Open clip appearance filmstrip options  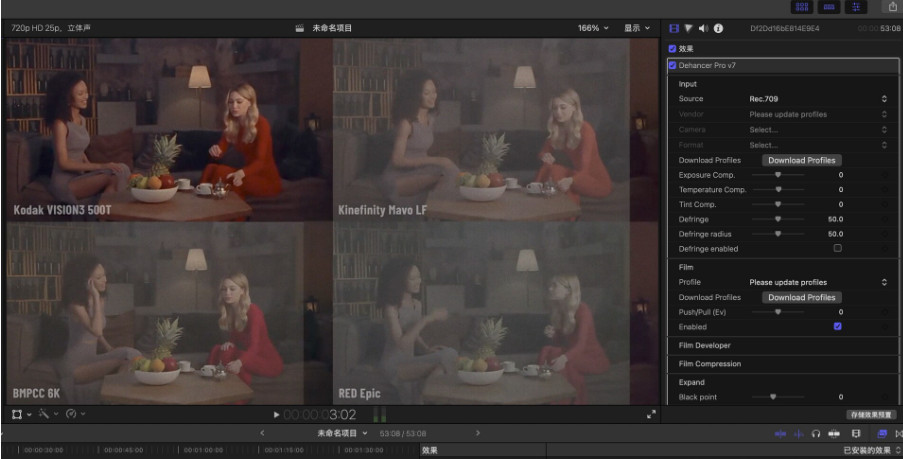coord(856,434)
